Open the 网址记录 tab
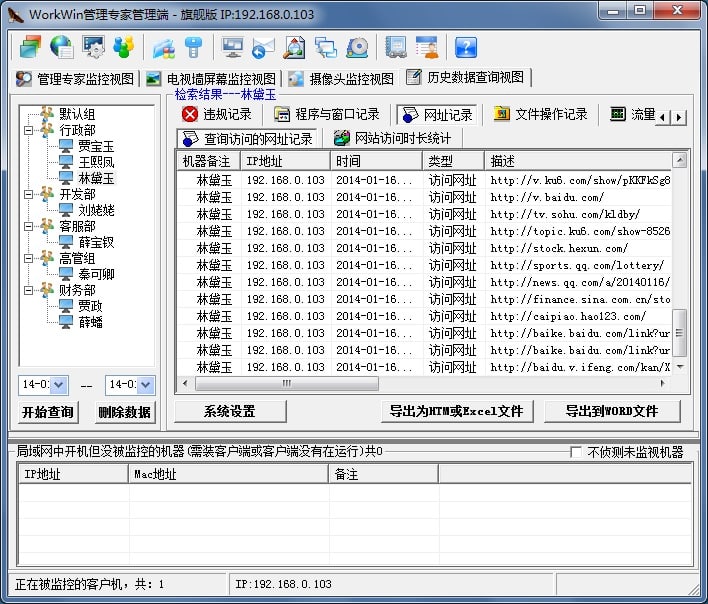The height and width of the screenshot is (604, 708). [437, 115]
